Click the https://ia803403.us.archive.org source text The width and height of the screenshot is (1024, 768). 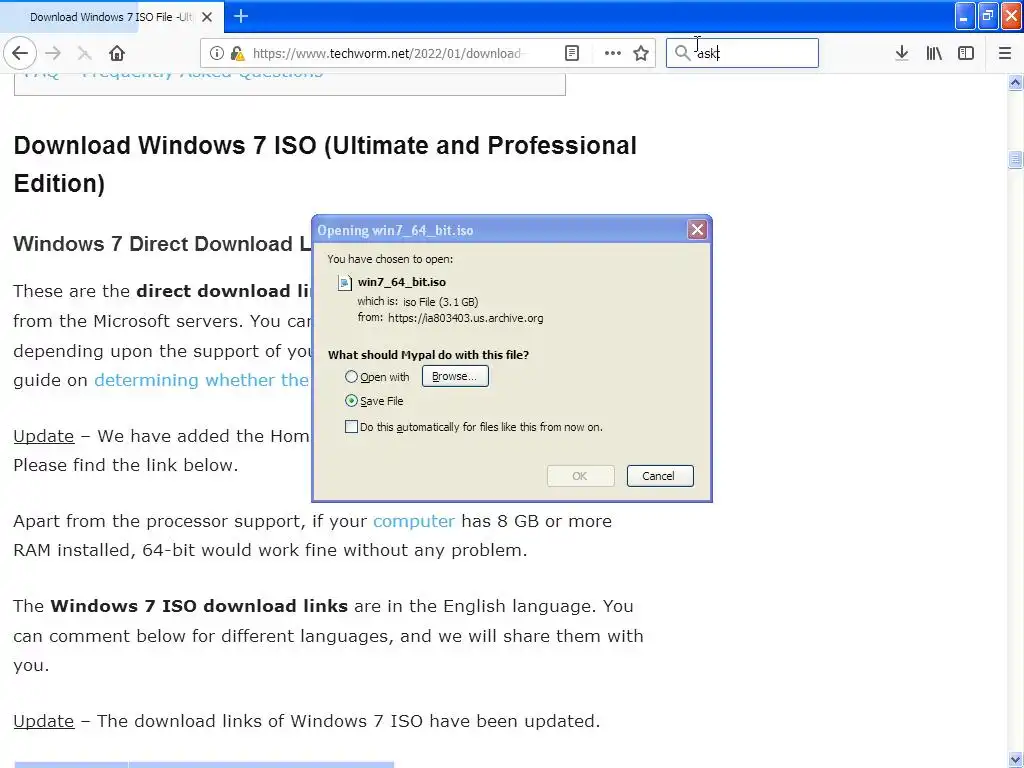coord(466,318)
